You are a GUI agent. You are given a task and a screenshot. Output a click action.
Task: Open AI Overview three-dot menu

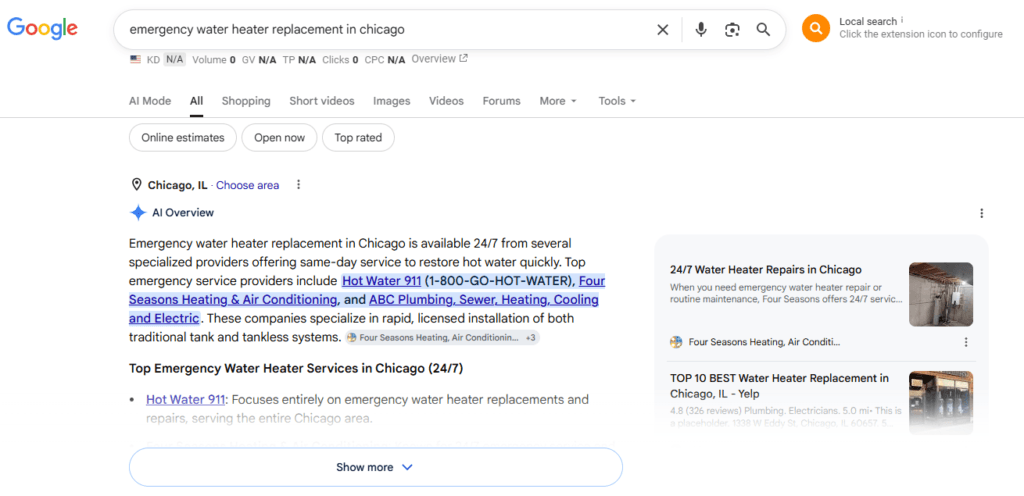[981, 213]
